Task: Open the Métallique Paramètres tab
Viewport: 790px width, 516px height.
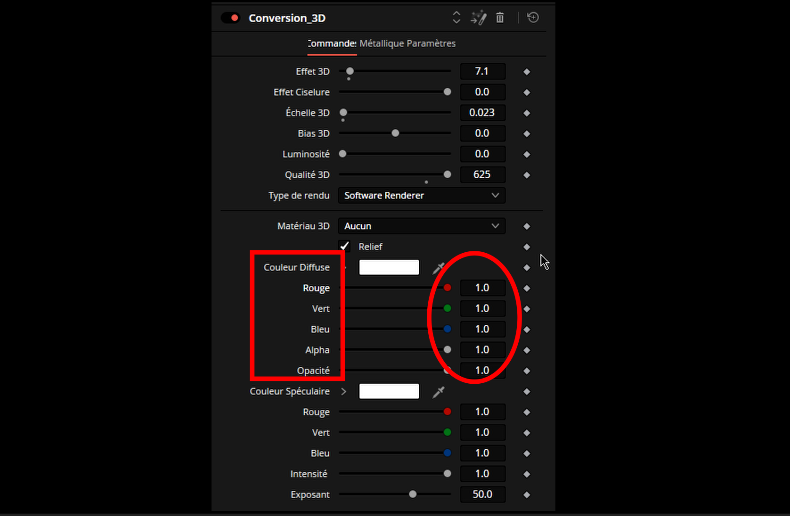Action: pyautogui.click(x=408, y=44)
